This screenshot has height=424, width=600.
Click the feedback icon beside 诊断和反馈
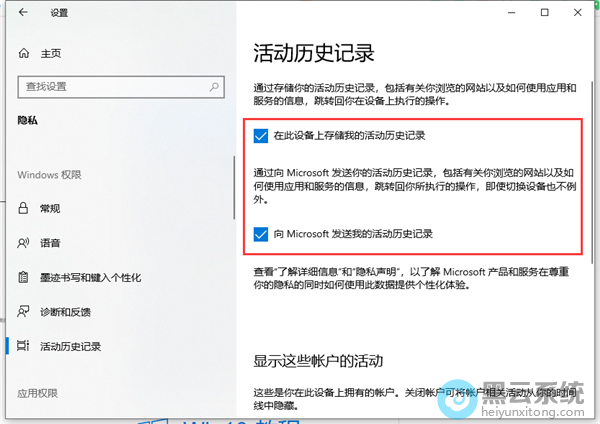click(24, 311)
